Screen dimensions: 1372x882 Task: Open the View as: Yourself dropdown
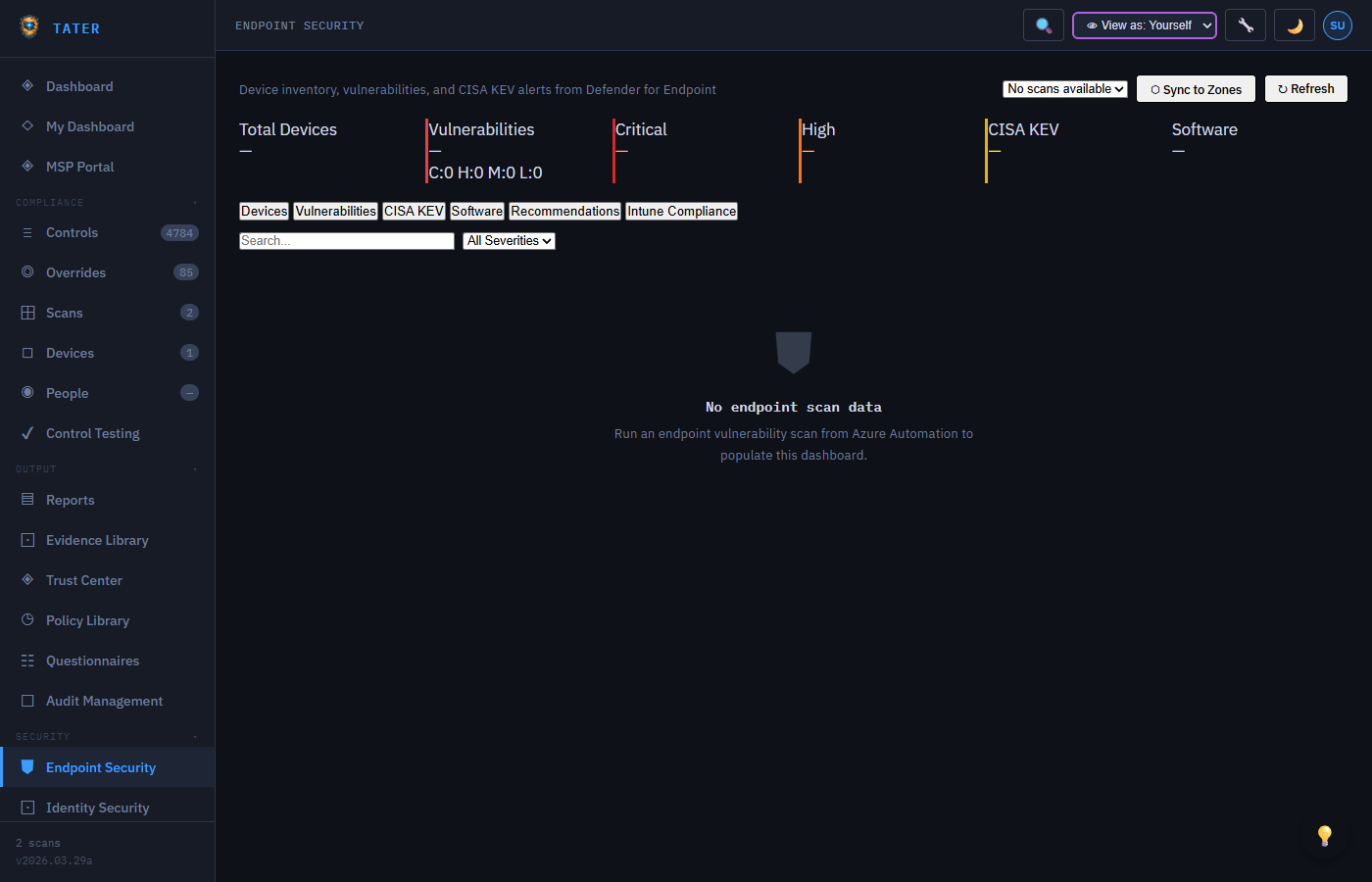click(x=1145, y=25)
